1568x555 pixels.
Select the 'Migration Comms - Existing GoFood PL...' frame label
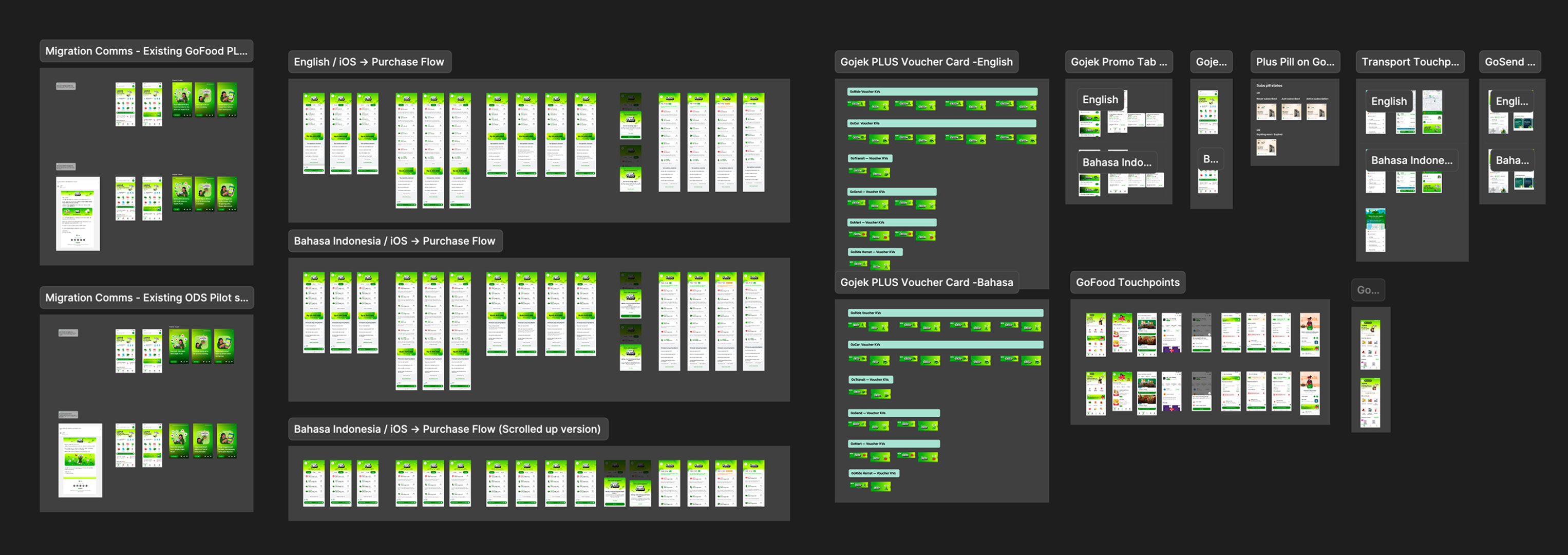coord(146,51)
